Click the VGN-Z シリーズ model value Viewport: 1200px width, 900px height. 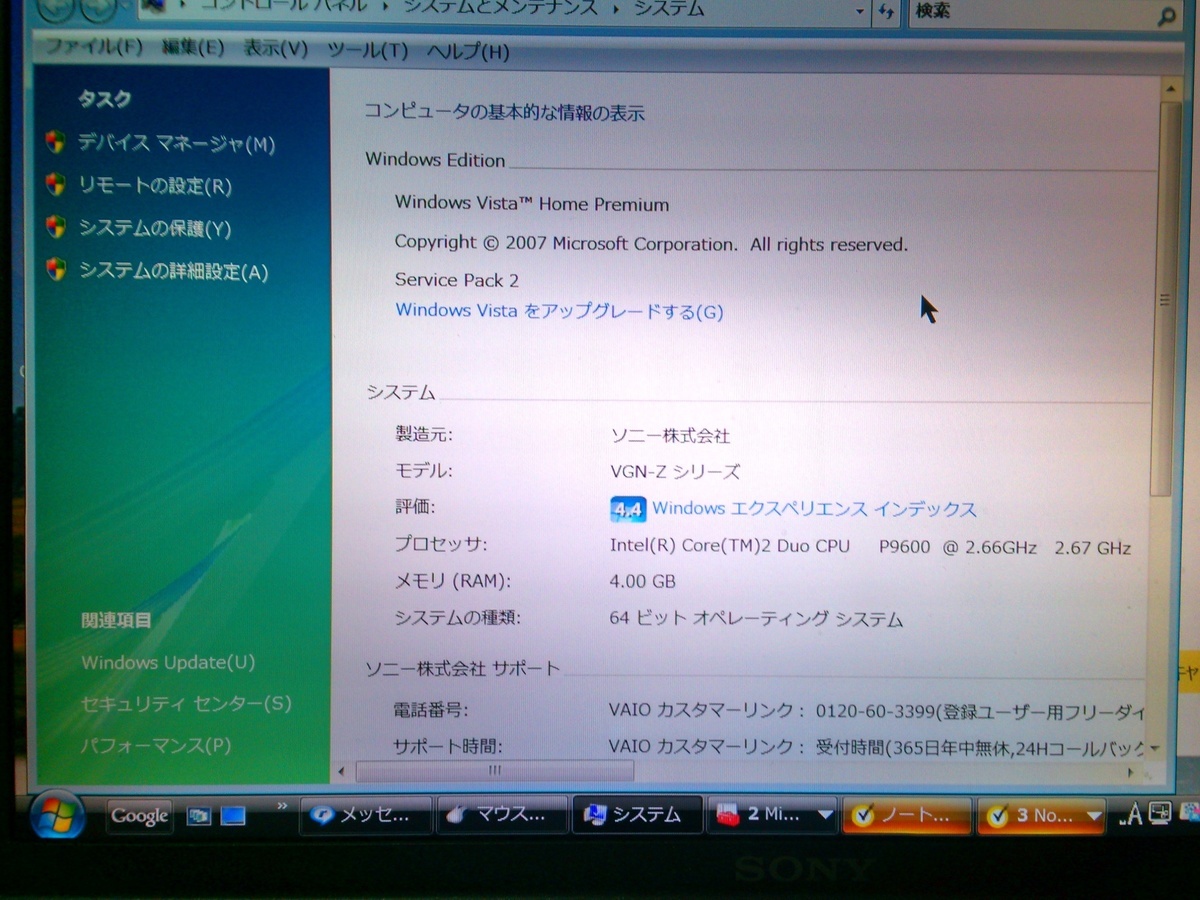[x=675, y=471]
